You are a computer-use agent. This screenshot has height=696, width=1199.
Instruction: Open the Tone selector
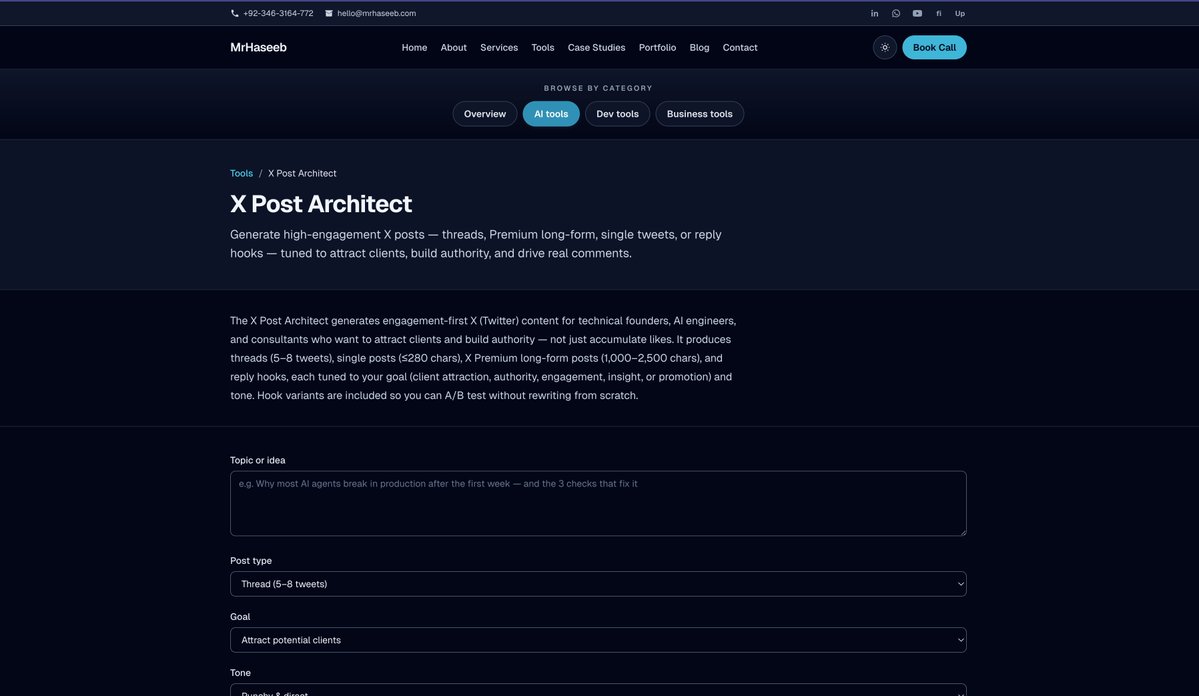(598, 691)
